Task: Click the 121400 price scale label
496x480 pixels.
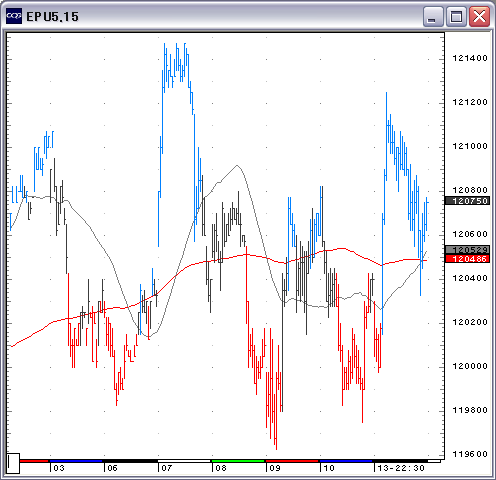Action: [x=470, y=58]
